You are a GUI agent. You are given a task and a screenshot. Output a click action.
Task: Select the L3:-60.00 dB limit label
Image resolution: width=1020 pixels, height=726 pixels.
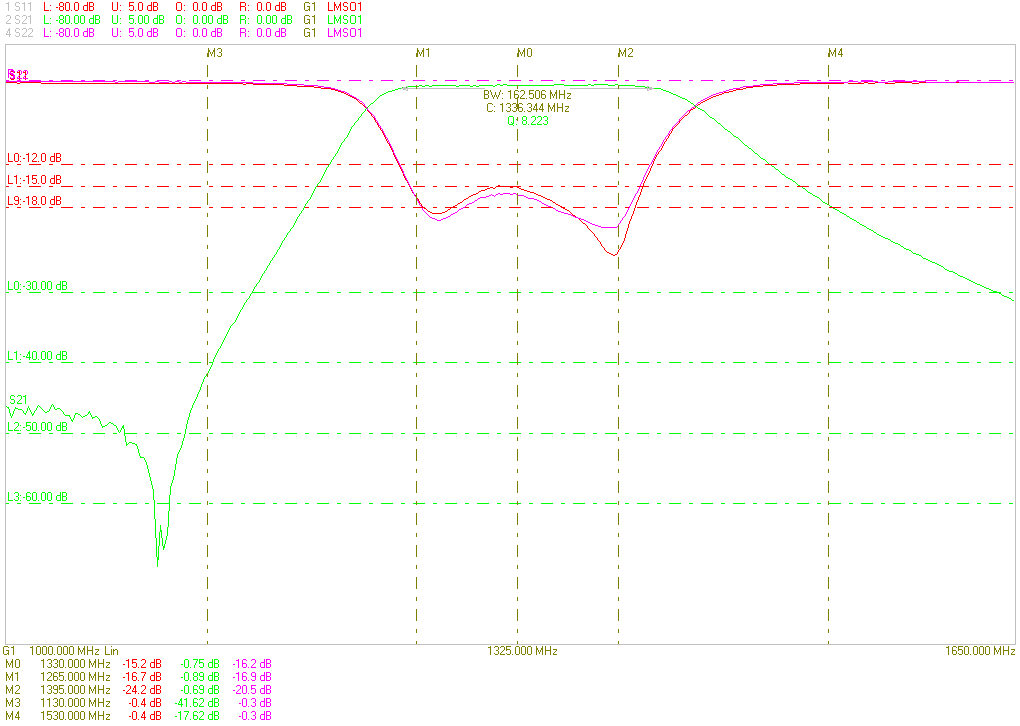(x=37, y=497)
